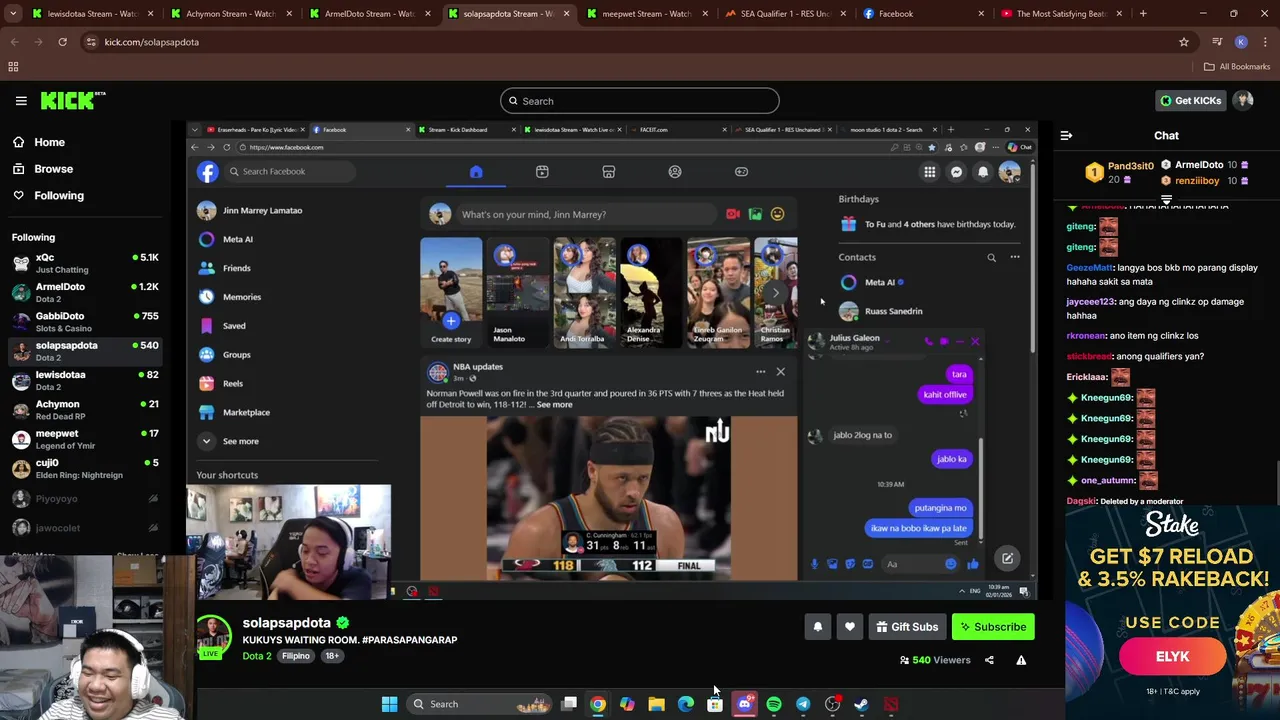Open ArmelDoto channel in Following list
The image size is (1280, 720).
point(85,292)
